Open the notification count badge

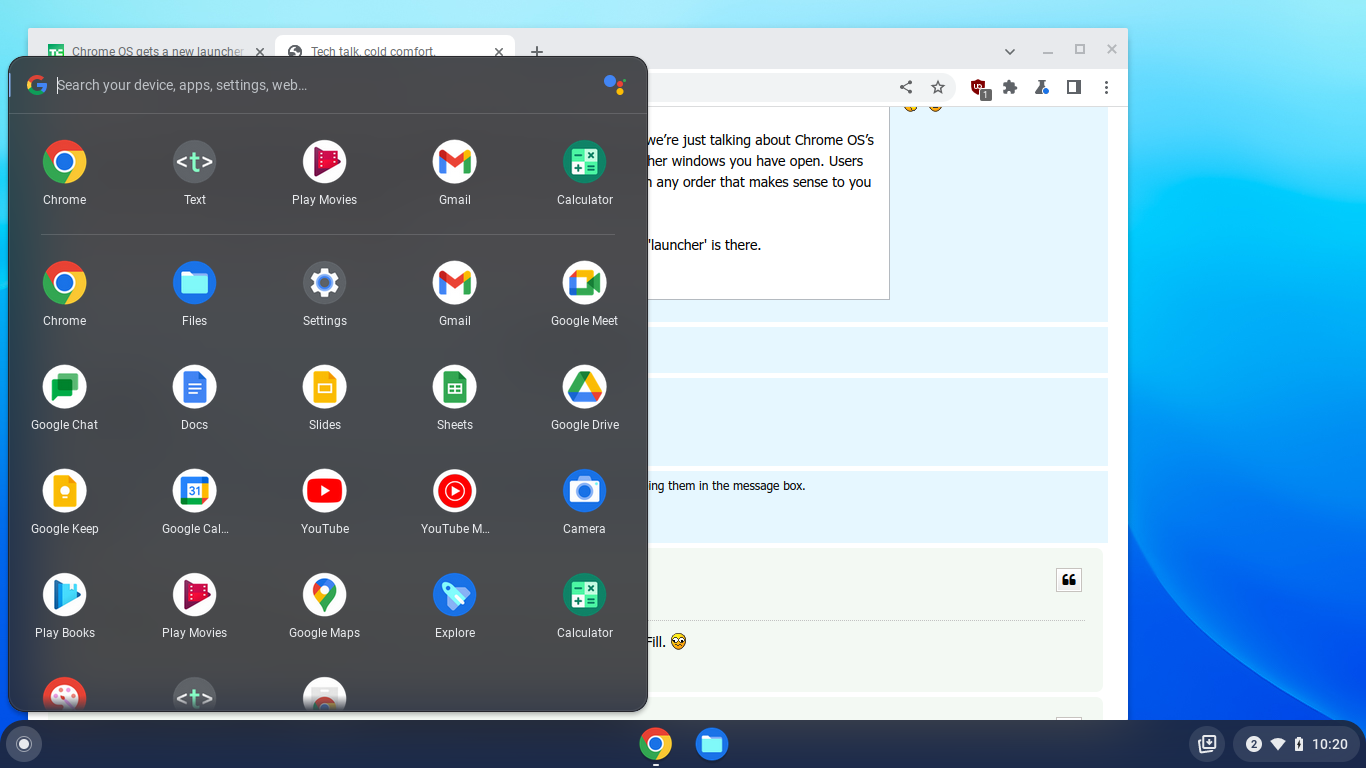tap(1253, 744)
